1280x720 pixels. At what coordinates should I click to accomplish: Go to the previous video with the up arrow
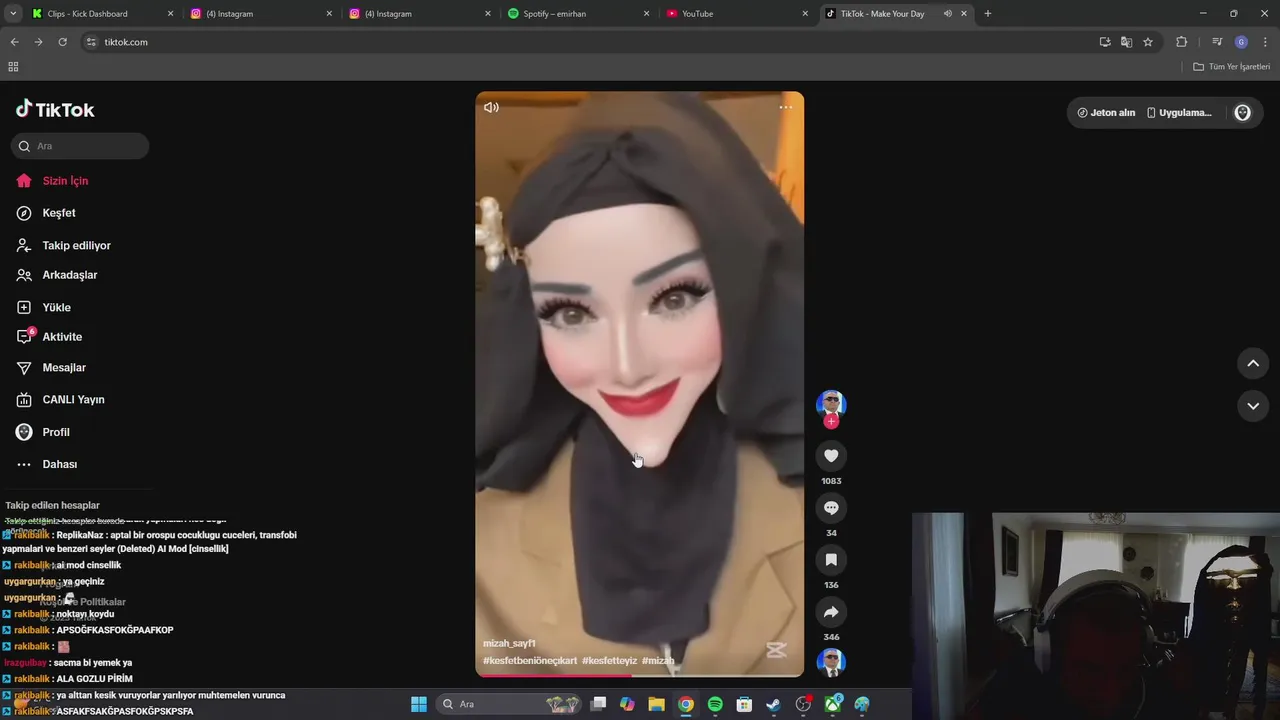1253,364
